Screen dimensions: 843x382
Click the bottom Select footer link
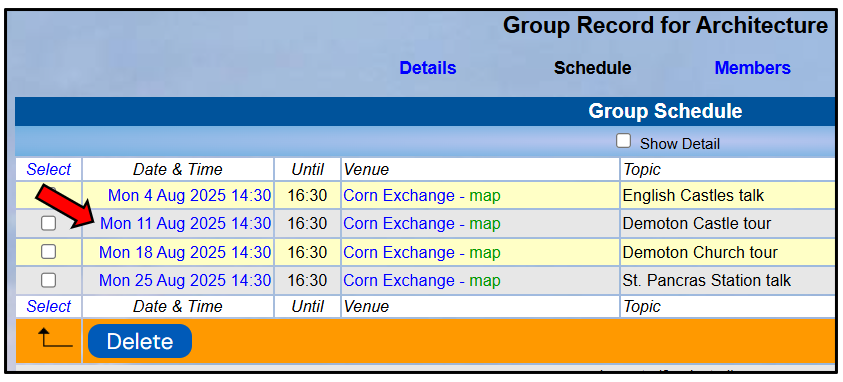[x=49, y=307]
